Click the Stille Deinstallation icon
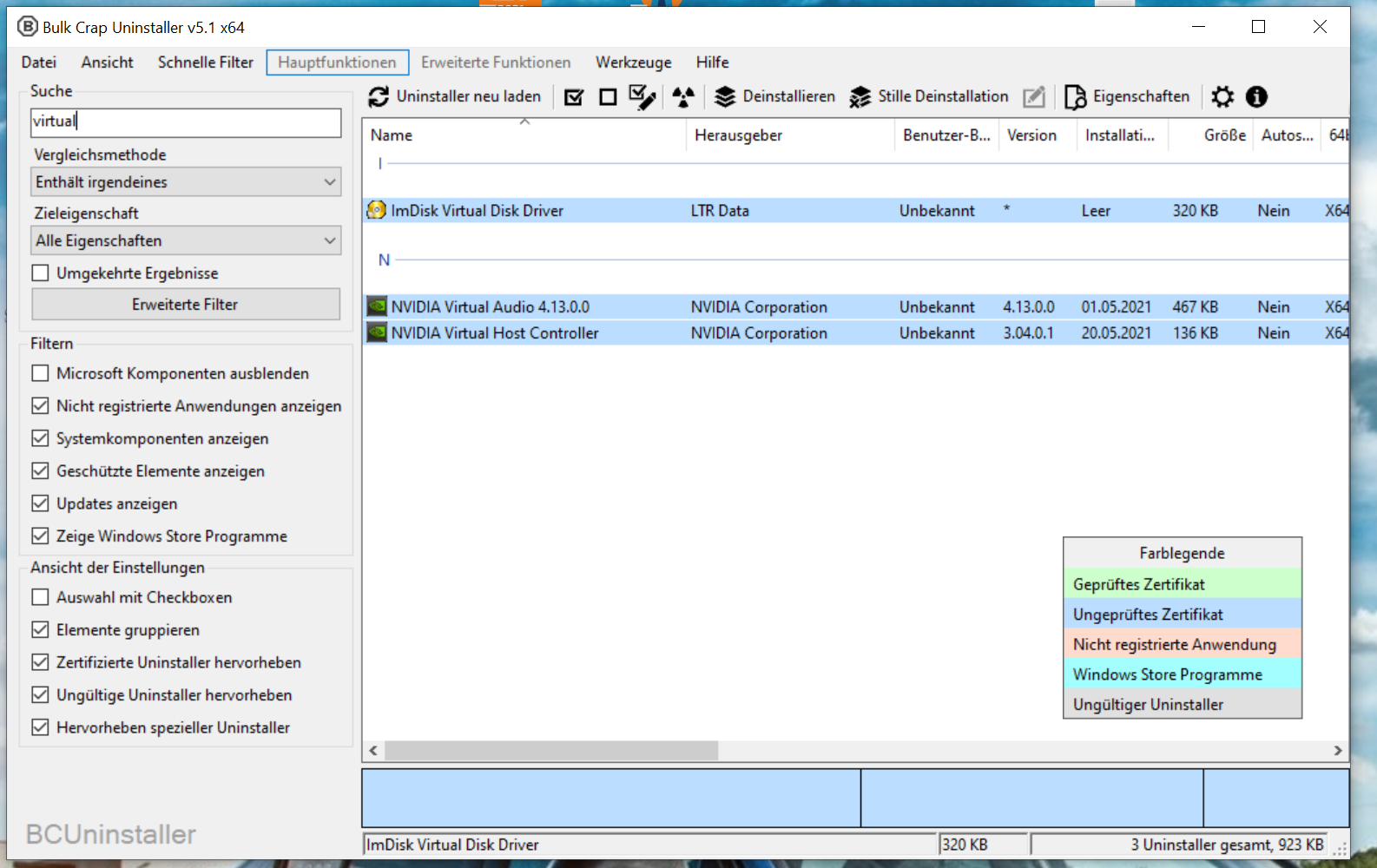The height and width of the screenshot is (868, 1377). tap(860, 96)
